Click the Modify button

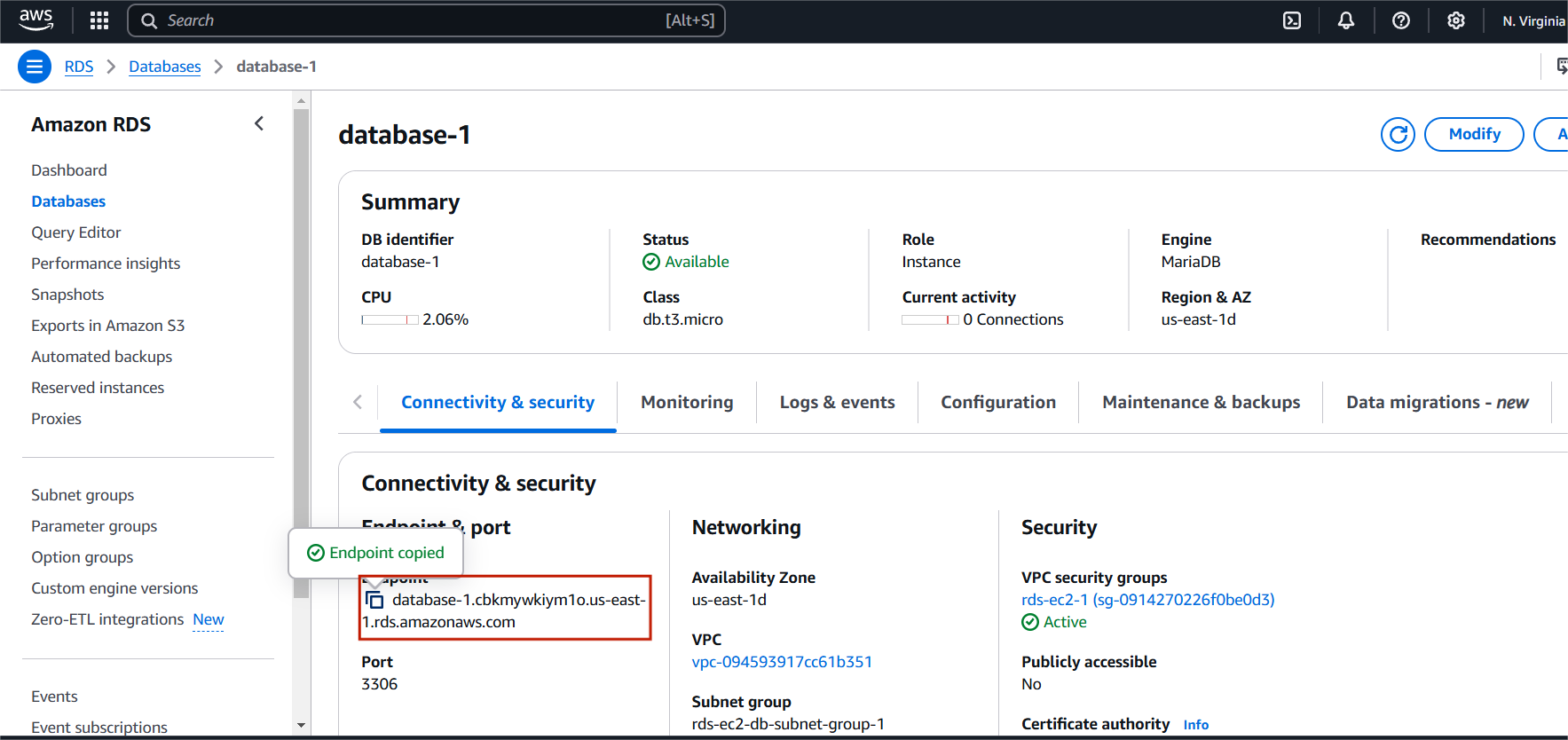pyautogui.click(x=1474, y=134)
